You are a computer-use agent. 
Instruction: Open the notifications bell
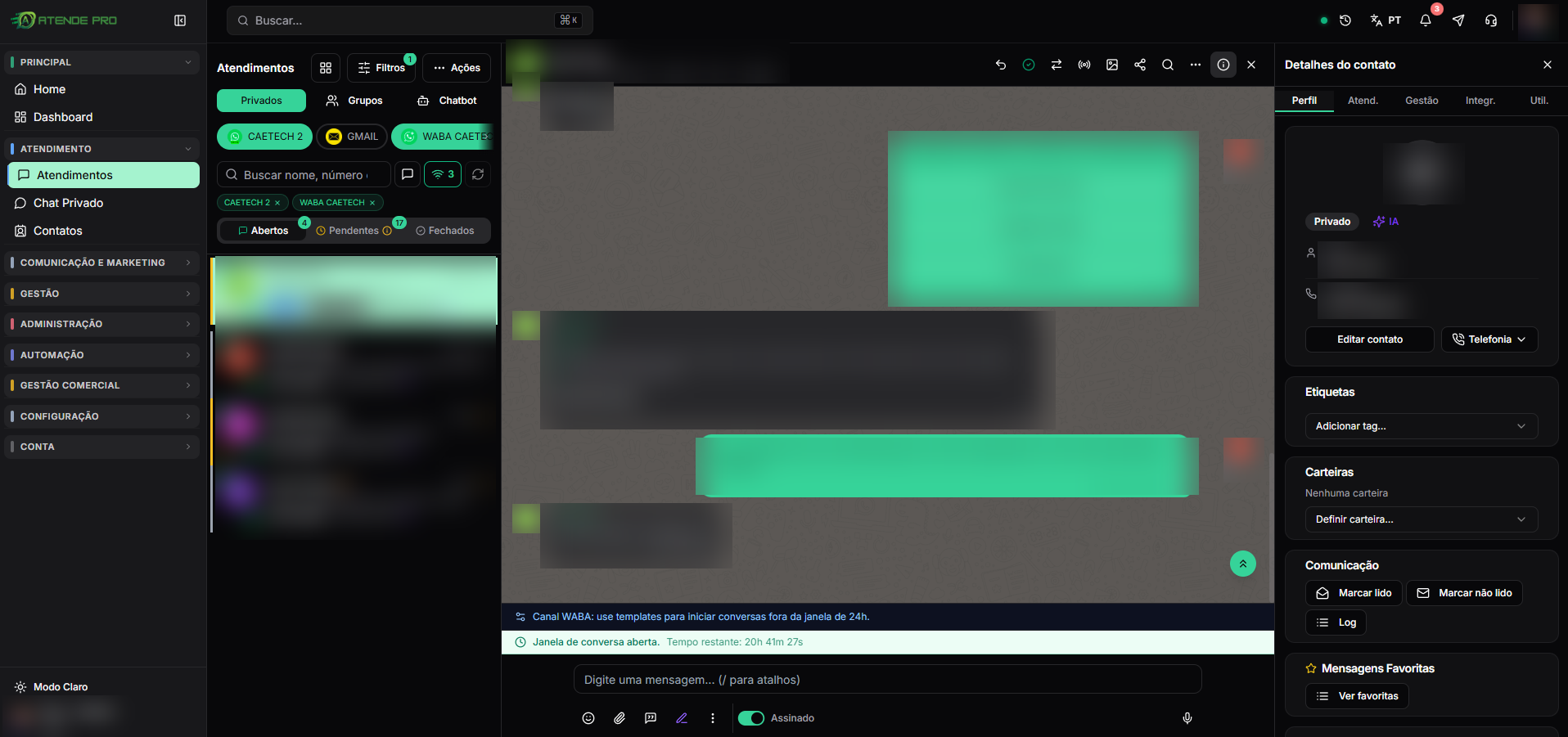coord(1426,20)
